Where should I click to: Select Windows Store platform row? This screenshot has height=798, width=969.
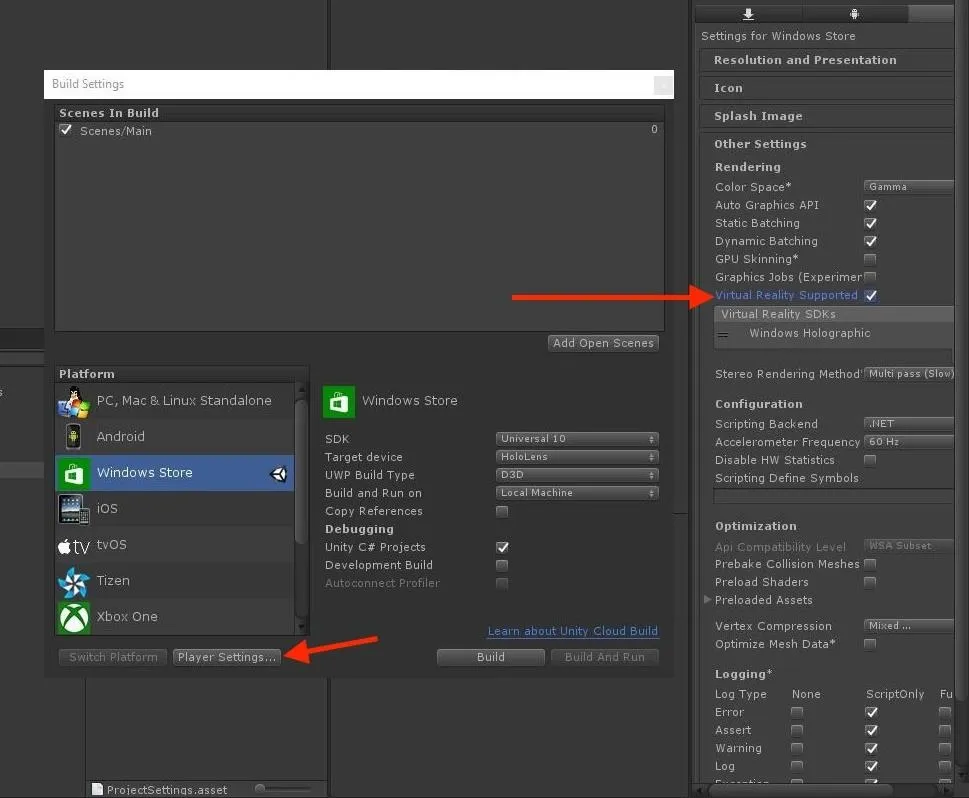tap(174, 473)
